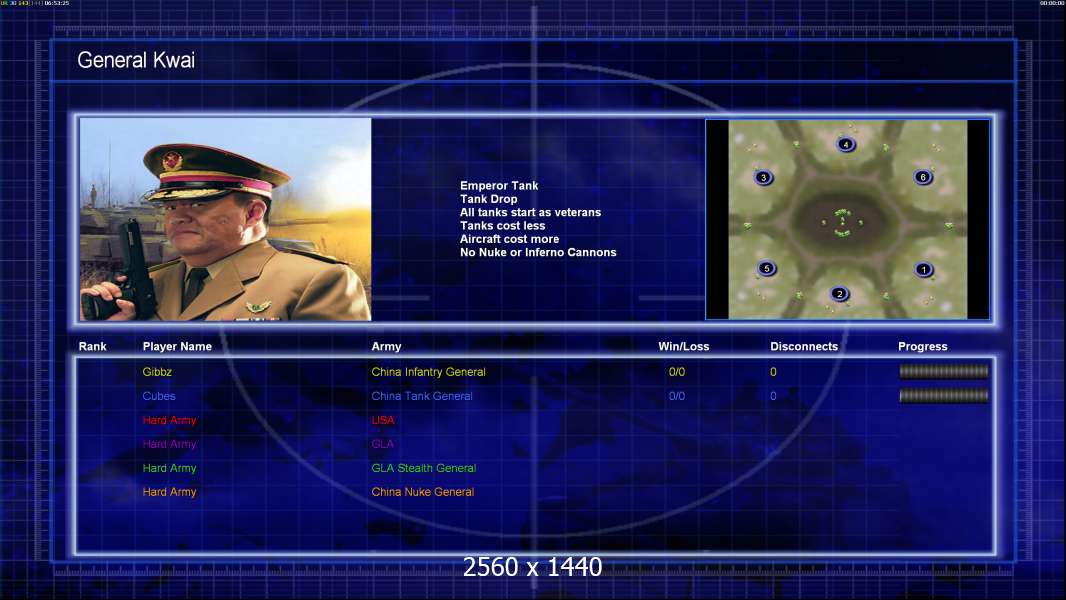Click the green Hard Army player row
The width and height of the screenshot is (1066, 600).
point(169,468)
